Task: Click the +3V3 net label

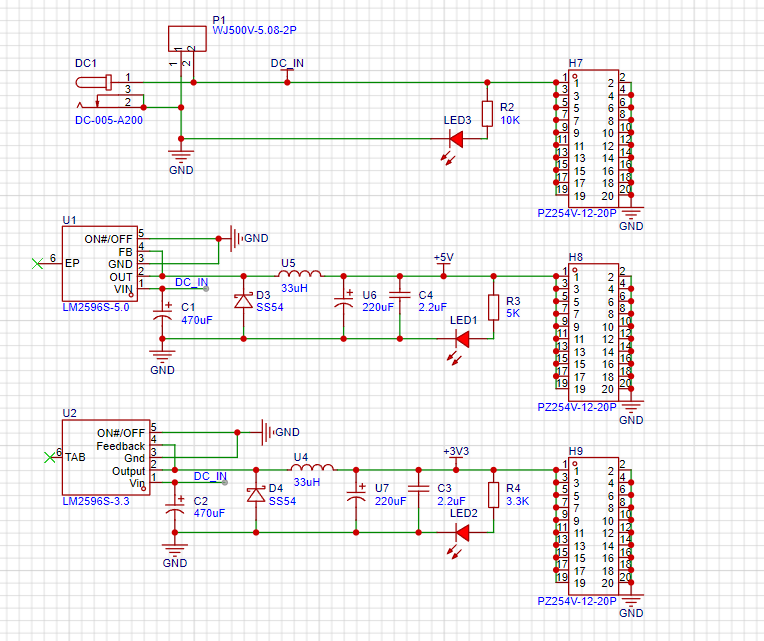Action: [455, 451]
